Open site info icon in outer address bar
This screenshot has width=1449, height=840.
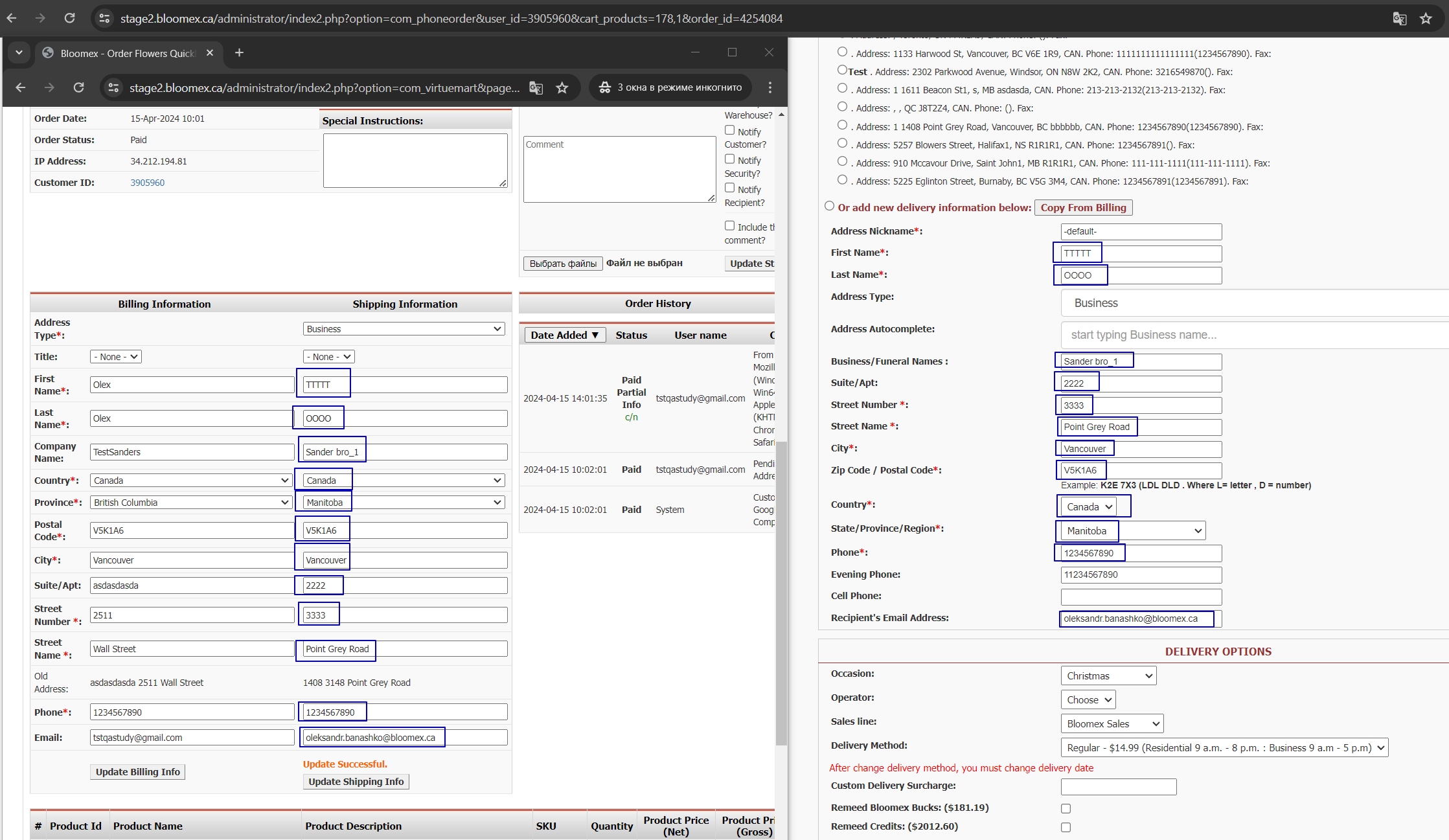[x=104, y=18]
